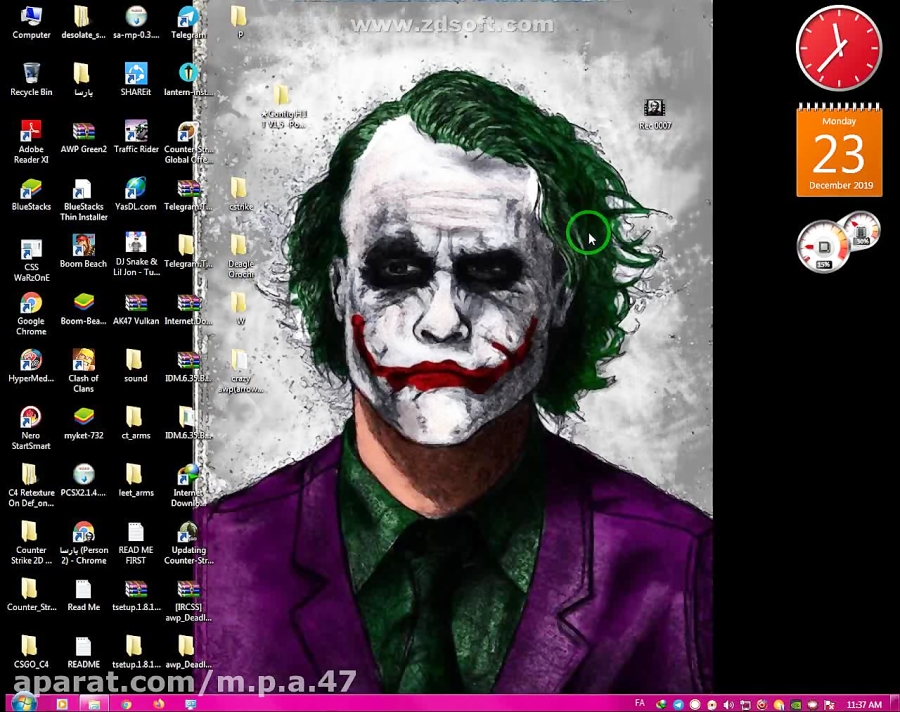The width and height of the screenshot is (900, 712).
Task: Open the volume speaker tray icon
Action: point(728,705)
